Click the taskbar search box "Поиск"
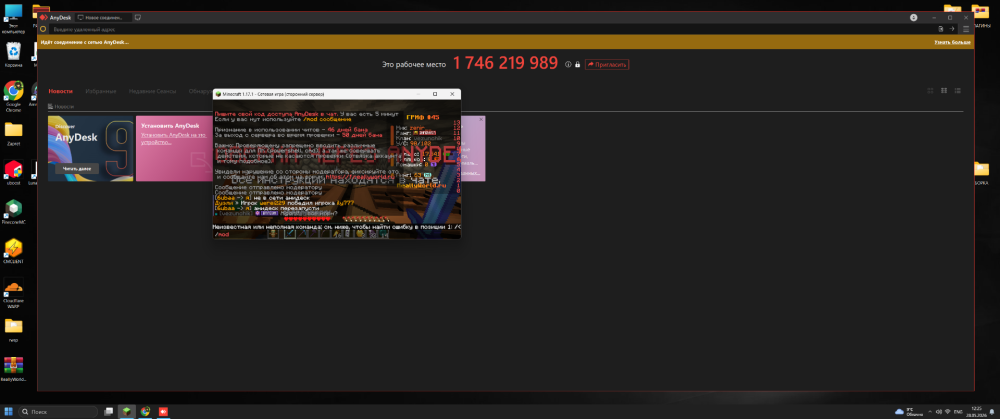Screen dimensions: 1000x419 pyautogui.click(x=58, y=411)
